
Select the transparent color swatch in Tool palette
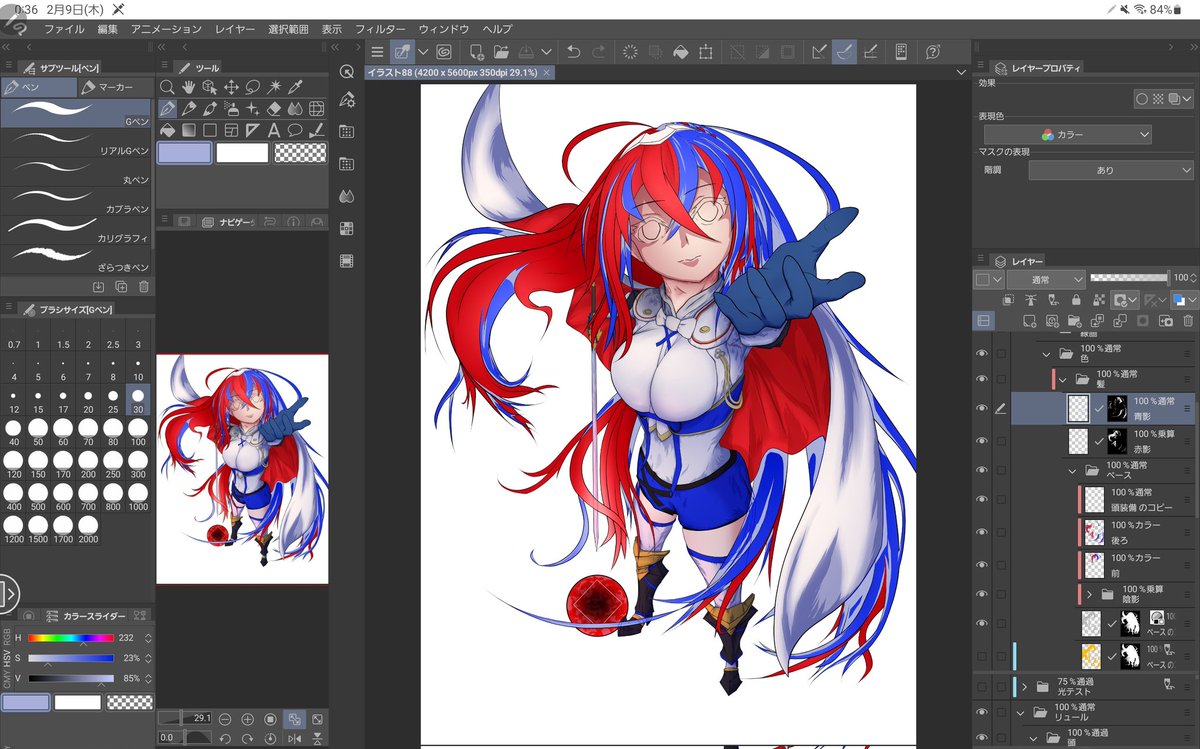tap(300, 152)
